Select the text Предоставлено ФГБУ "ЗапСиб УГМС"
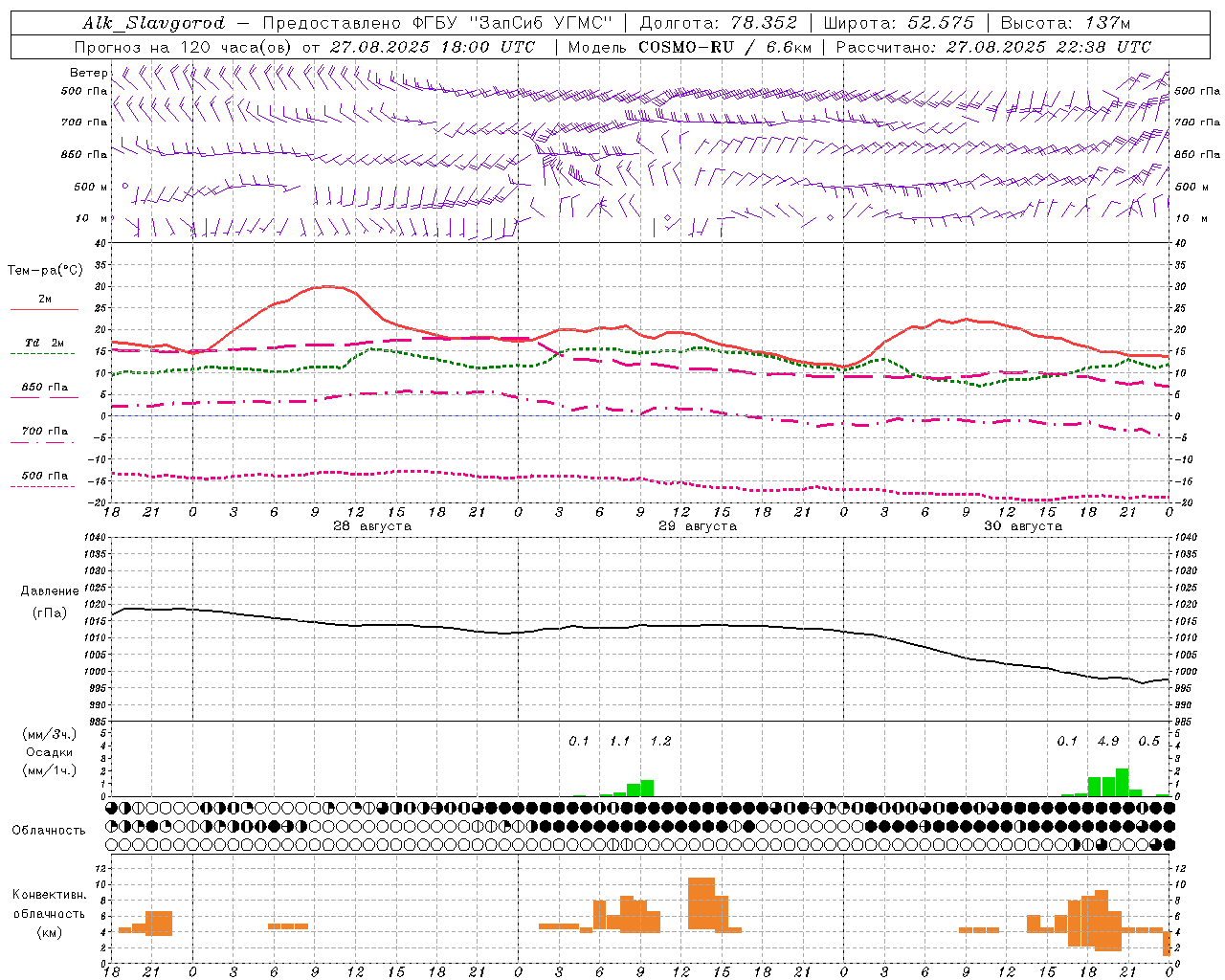 [x=437, y=23]
